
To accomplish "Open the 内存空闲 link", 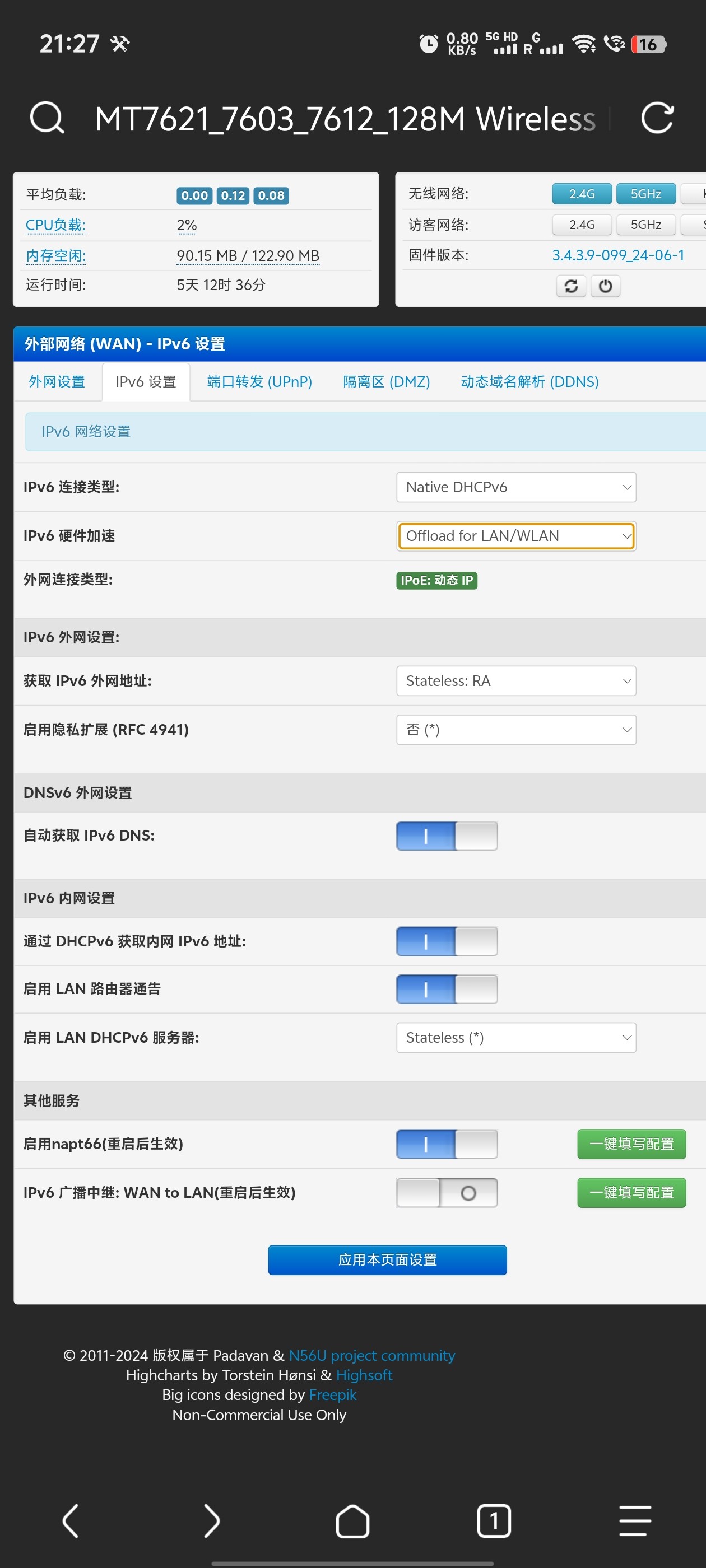I will coord(55,256).
